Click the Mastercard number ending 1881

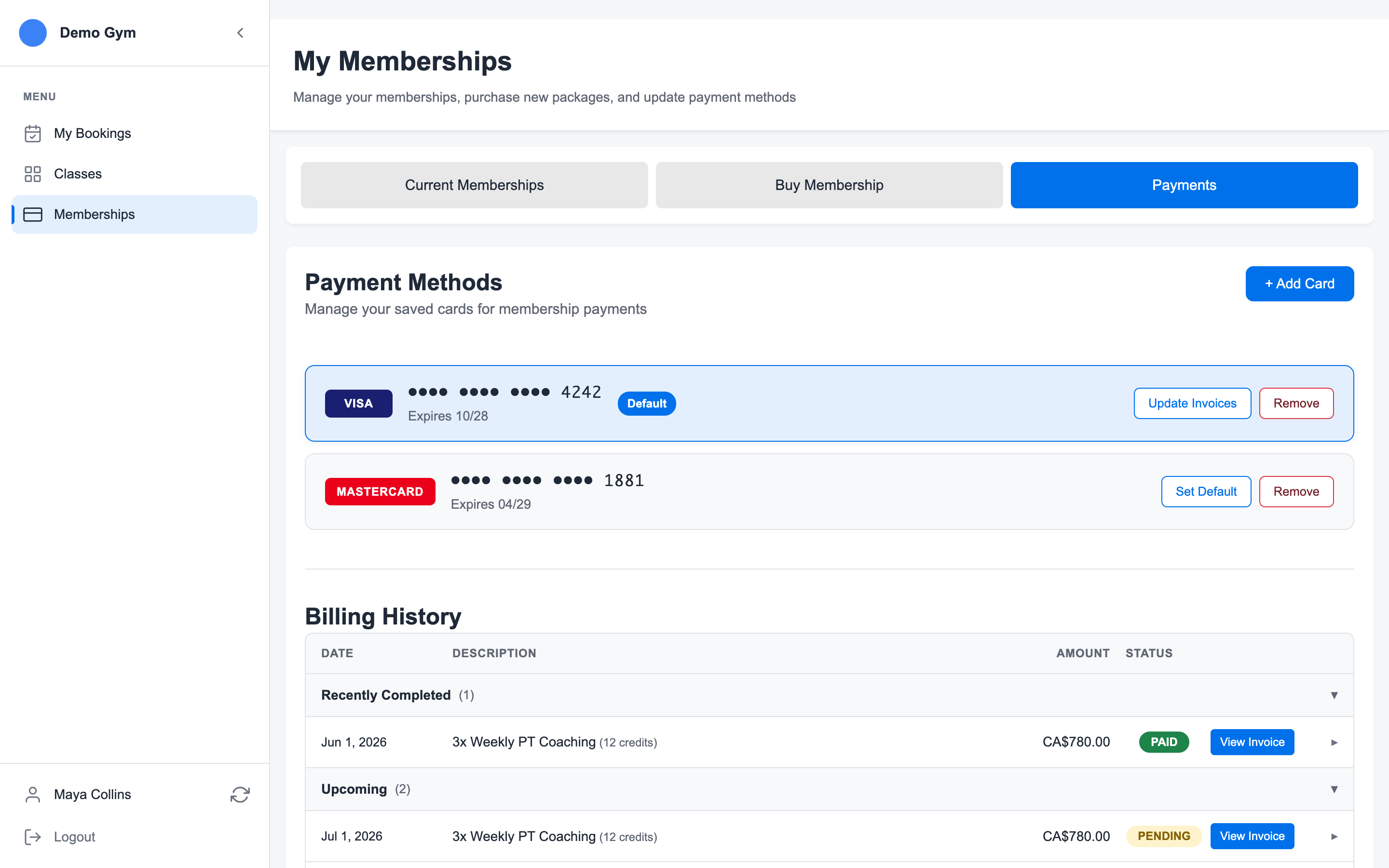coord(547,480)
